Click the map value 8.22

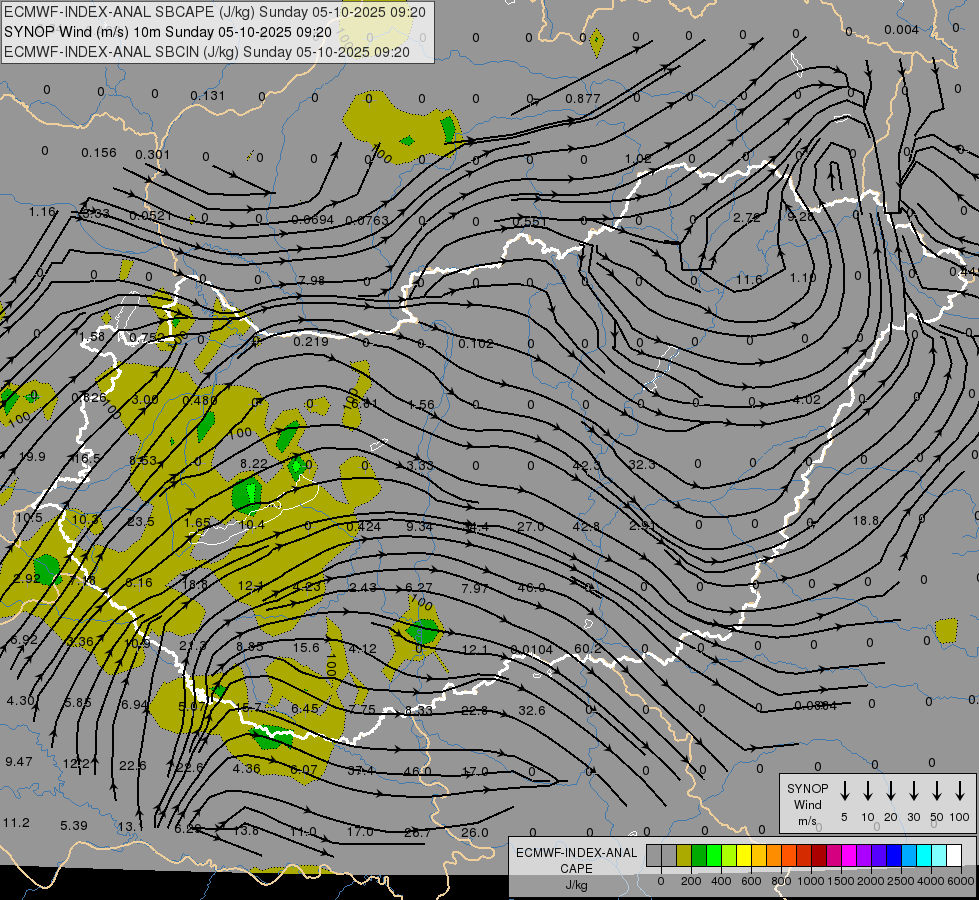tap(253, 463)
